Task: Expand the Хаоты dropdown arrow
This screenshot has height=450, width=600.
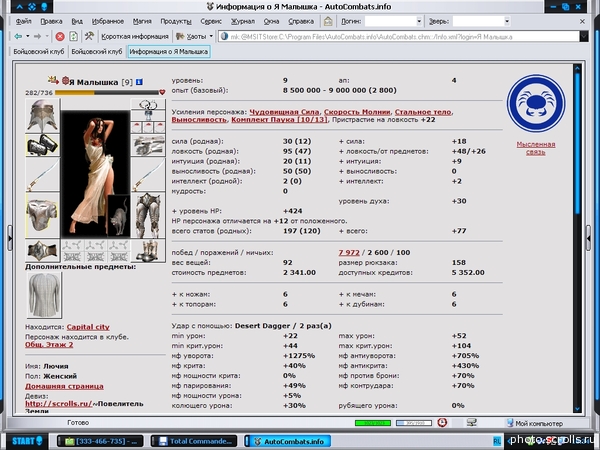Action: (x=211, y=36)
